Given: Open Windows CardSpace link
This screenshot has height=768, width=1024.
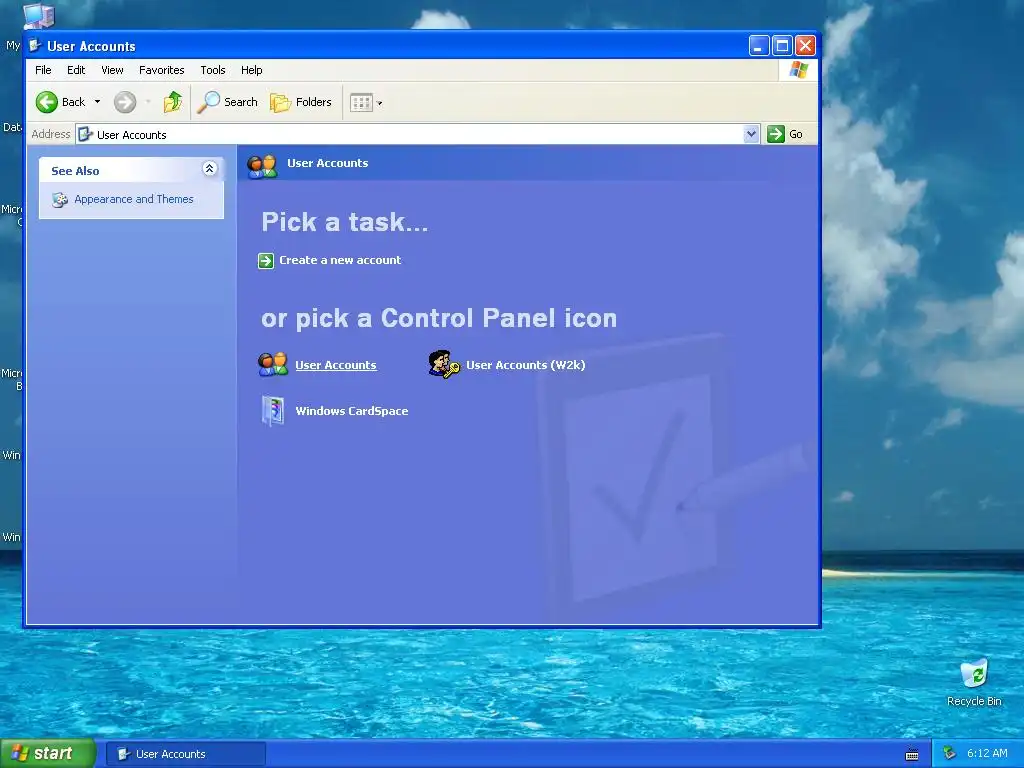Looking at the screenshot, I should point(352,411).
